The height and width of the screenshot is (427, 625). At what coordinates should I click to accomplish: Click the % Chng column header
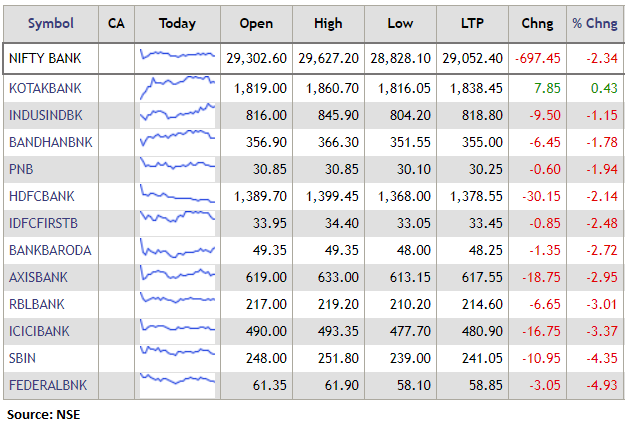(x=594, y=23)
